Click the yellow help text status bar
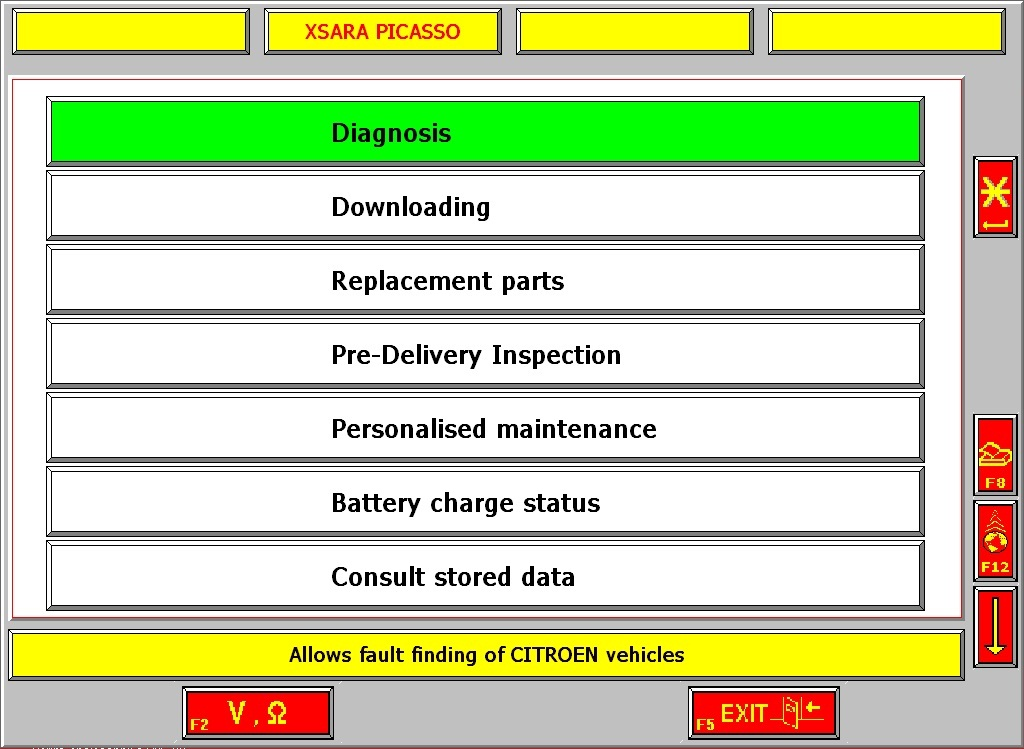Viewport: 1024px width, 749px height. point(486,656)
